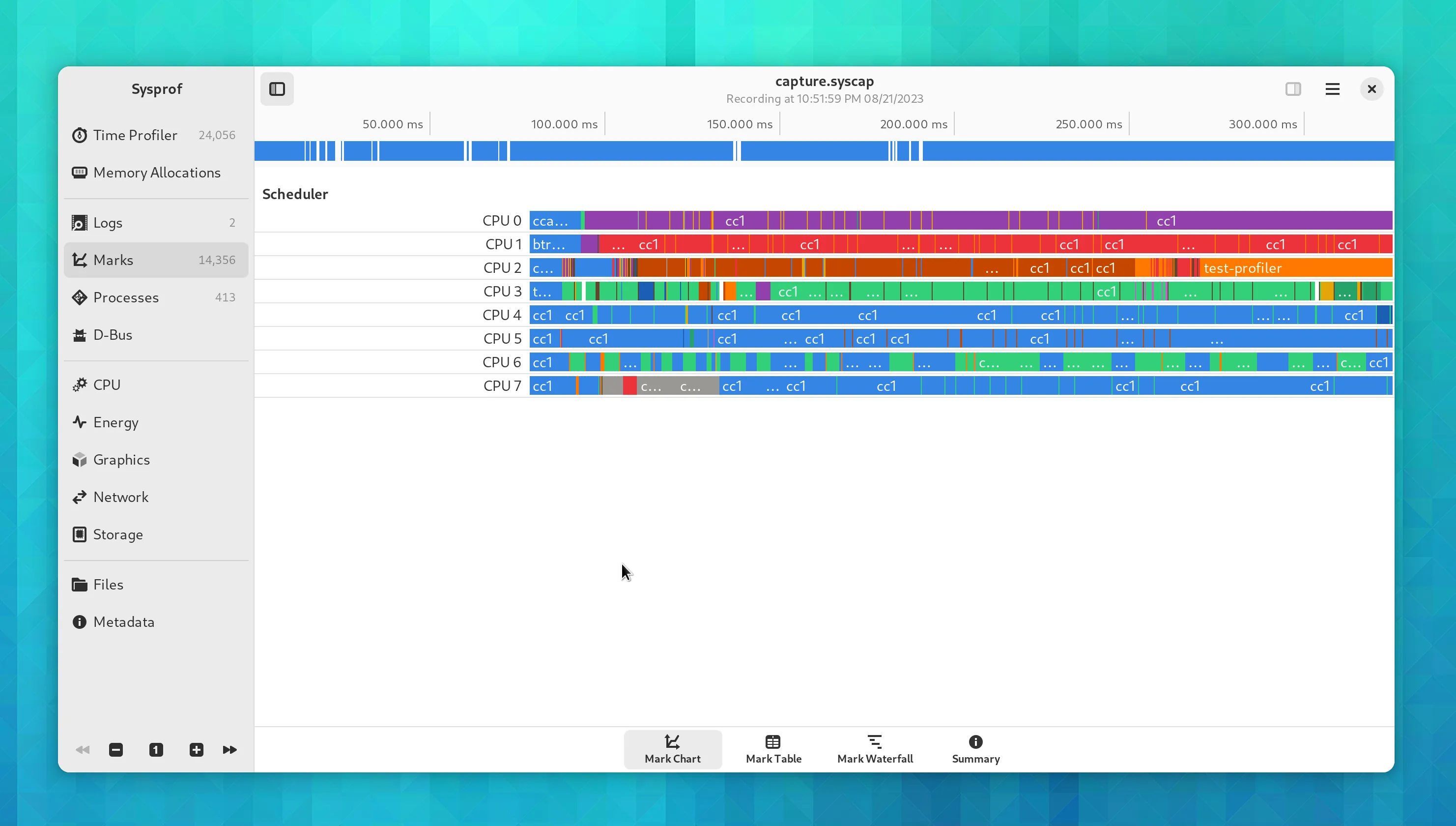Image resolution: width=1456 pixels, height=826 pixels.
Task: Reset zoom with the 1 button
Action: 156,750
